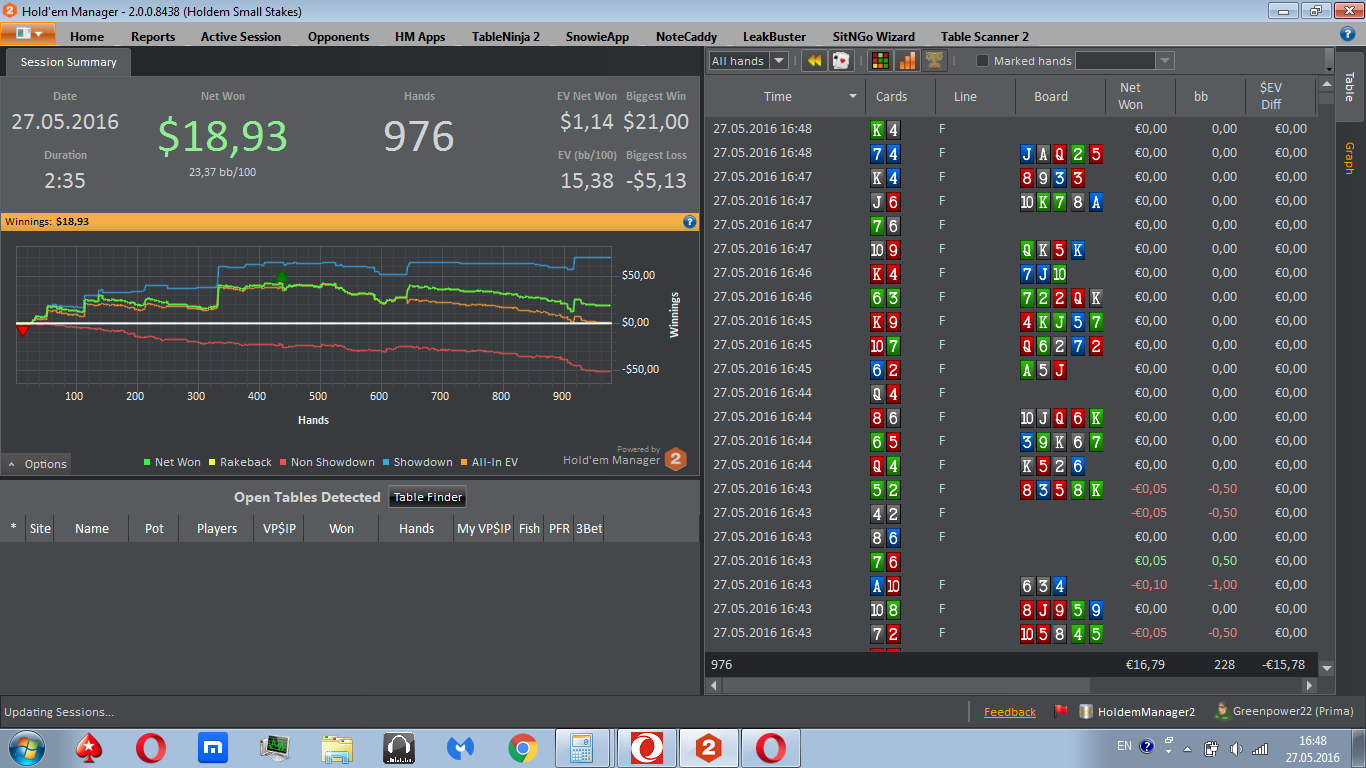Click the Greenpower22 player avatar icon
This screenshot has width=1366, height=768.
click(x=1221, y=711)
